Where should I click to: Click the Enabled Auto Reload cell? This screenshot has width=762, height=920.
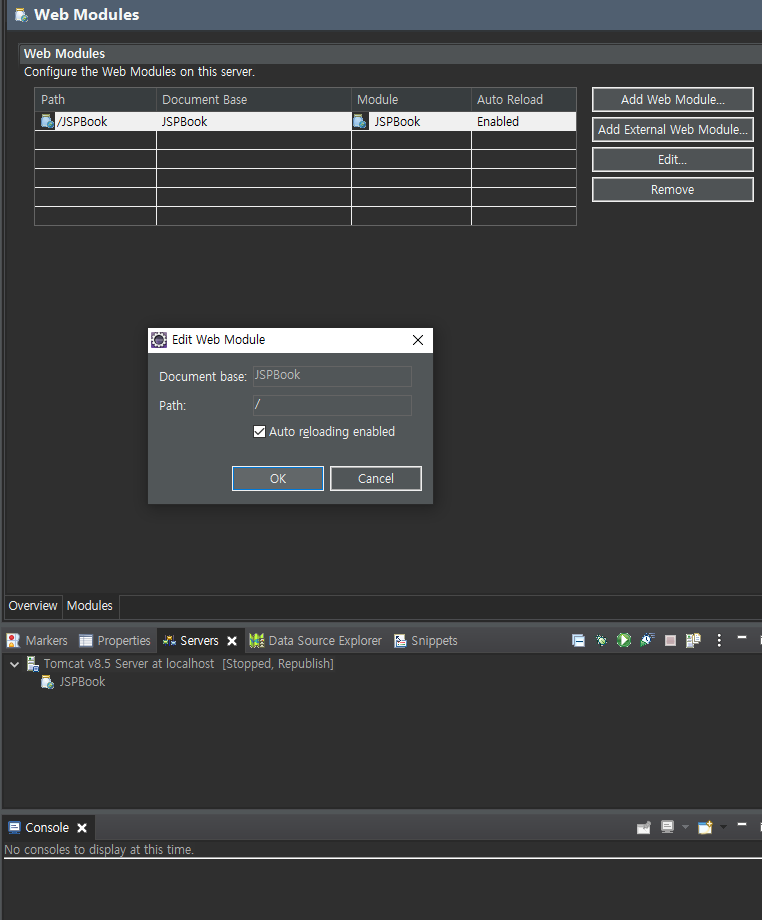point(524,121)
